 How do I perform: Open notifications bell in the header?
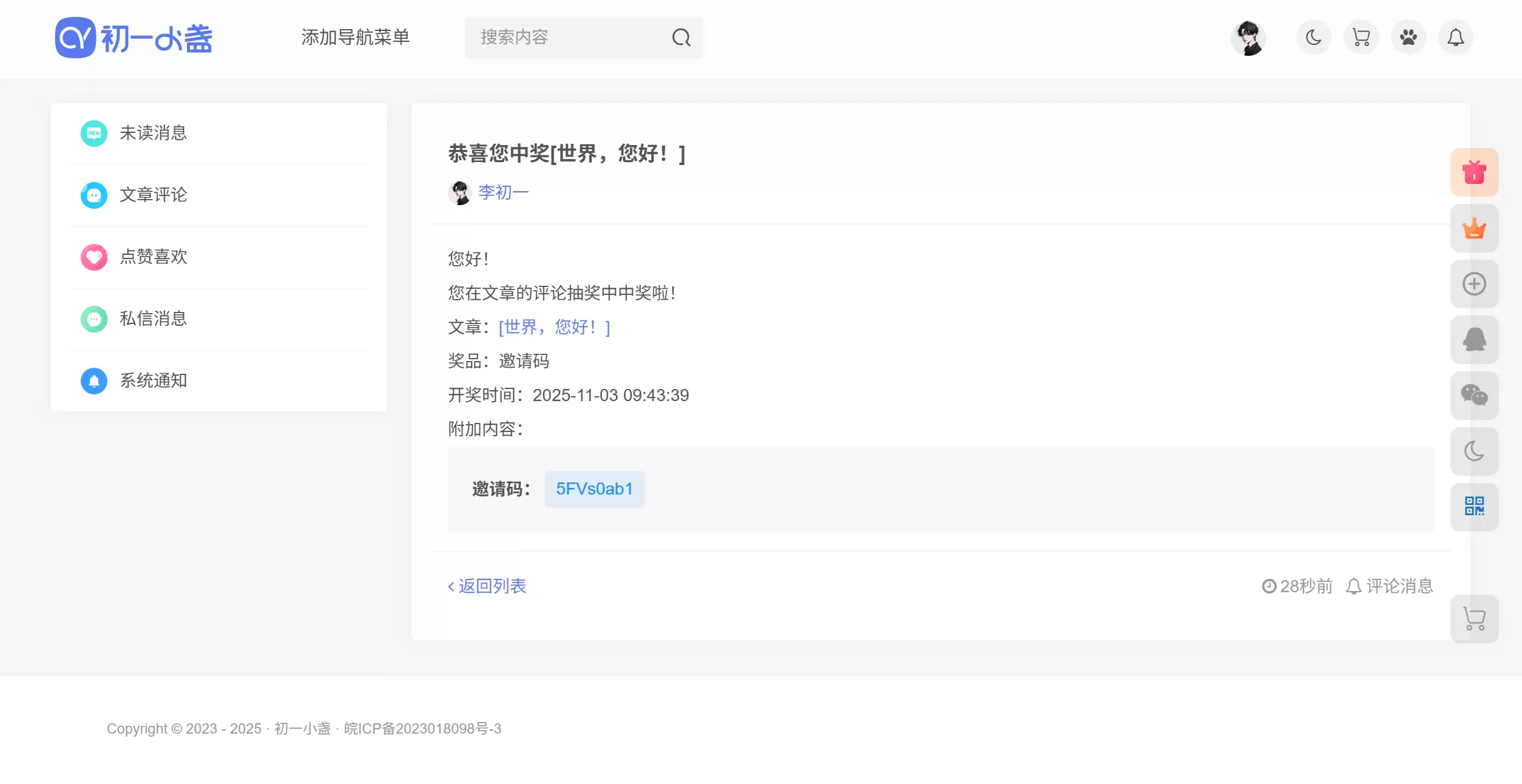click(1455, 38)
